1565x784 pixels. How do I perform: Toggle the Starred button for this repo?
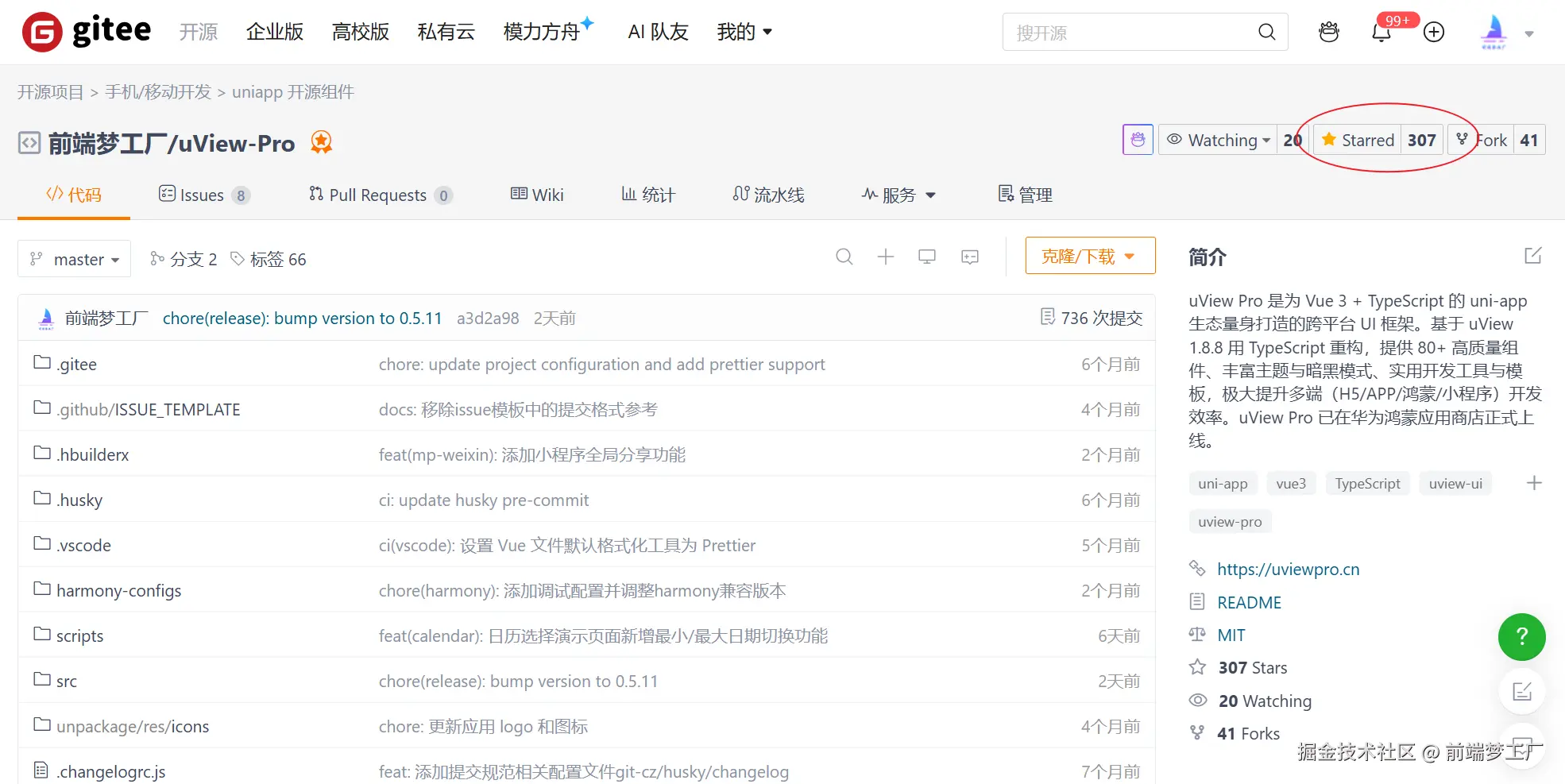point(1357,141)
